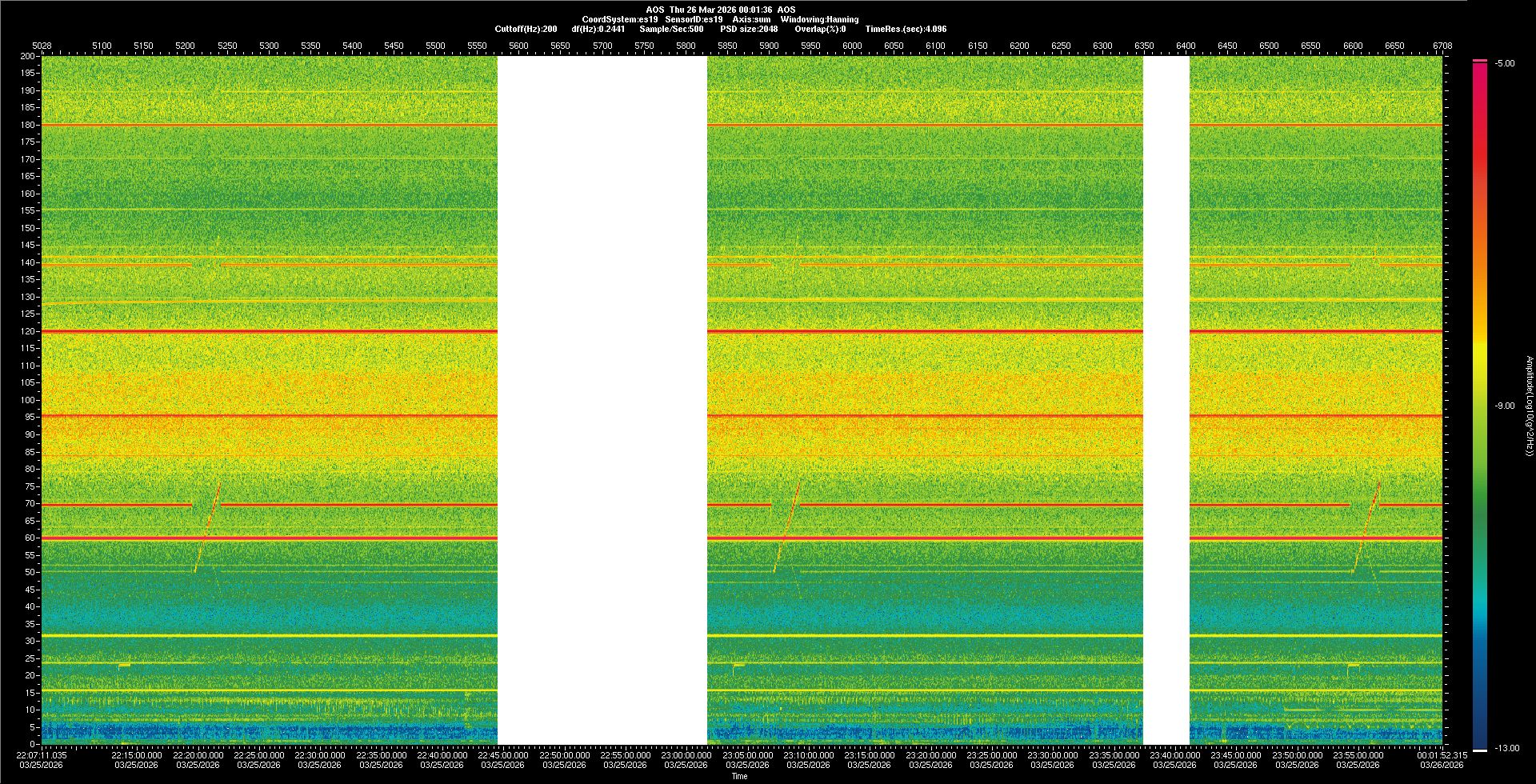1536x784 pixels.
Task: Click the -5.00 colorbar maximum label
Action: pos(1504,63)
